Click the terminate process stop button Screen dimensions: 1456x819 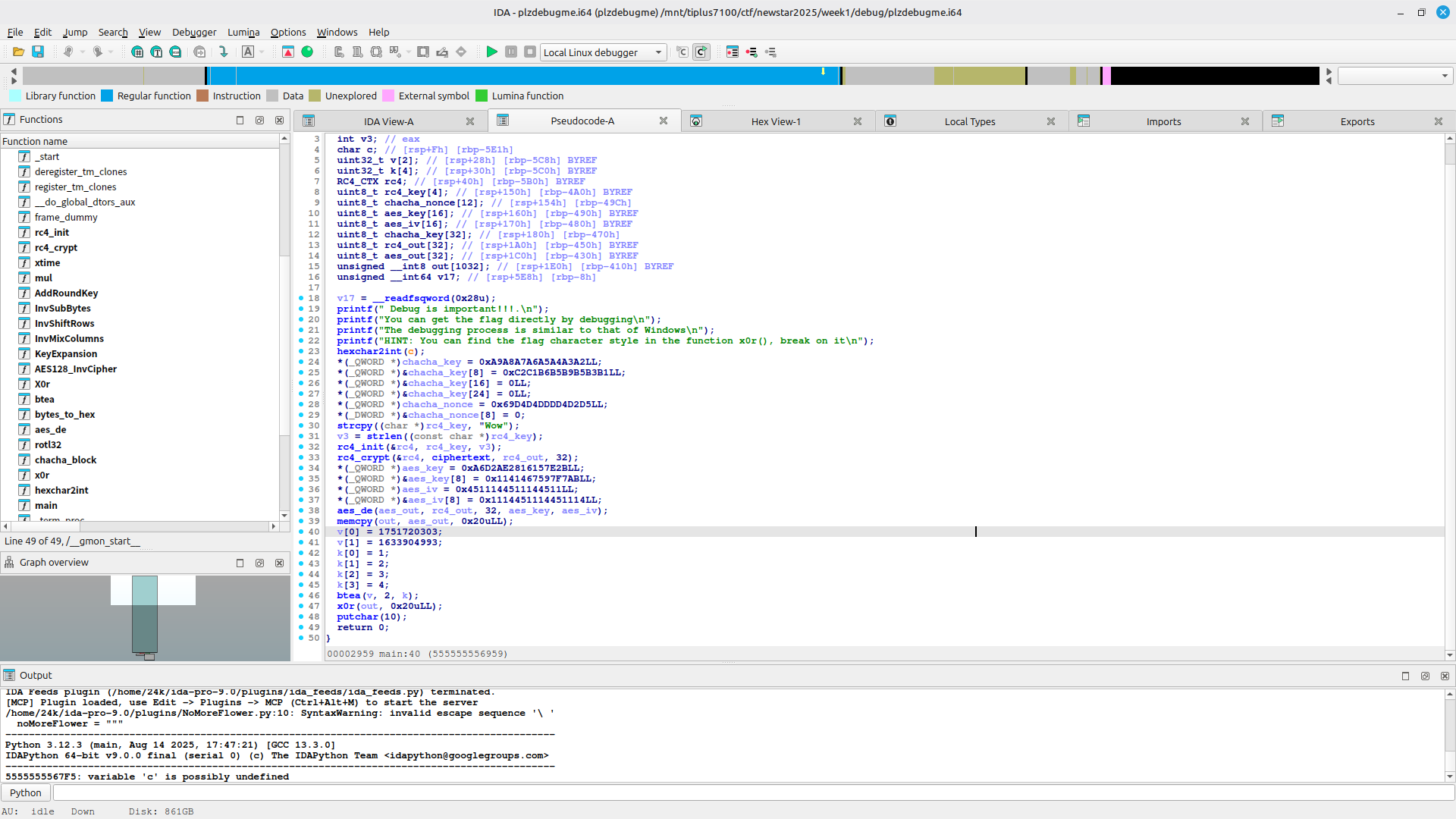[530, 52]
